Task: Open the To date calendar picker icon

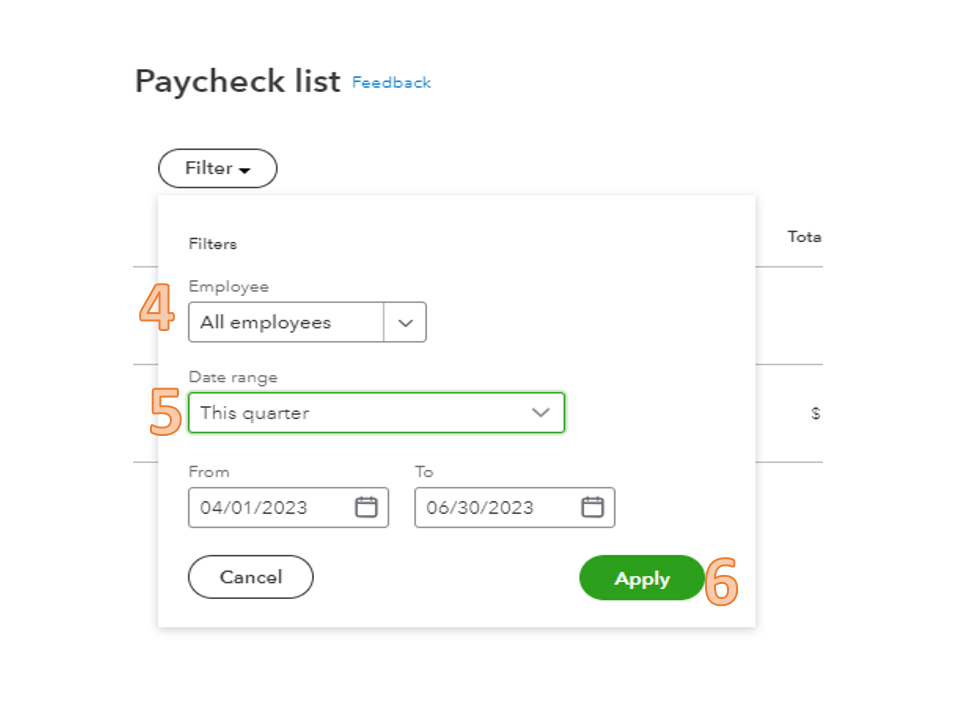Action: (593, 507)
